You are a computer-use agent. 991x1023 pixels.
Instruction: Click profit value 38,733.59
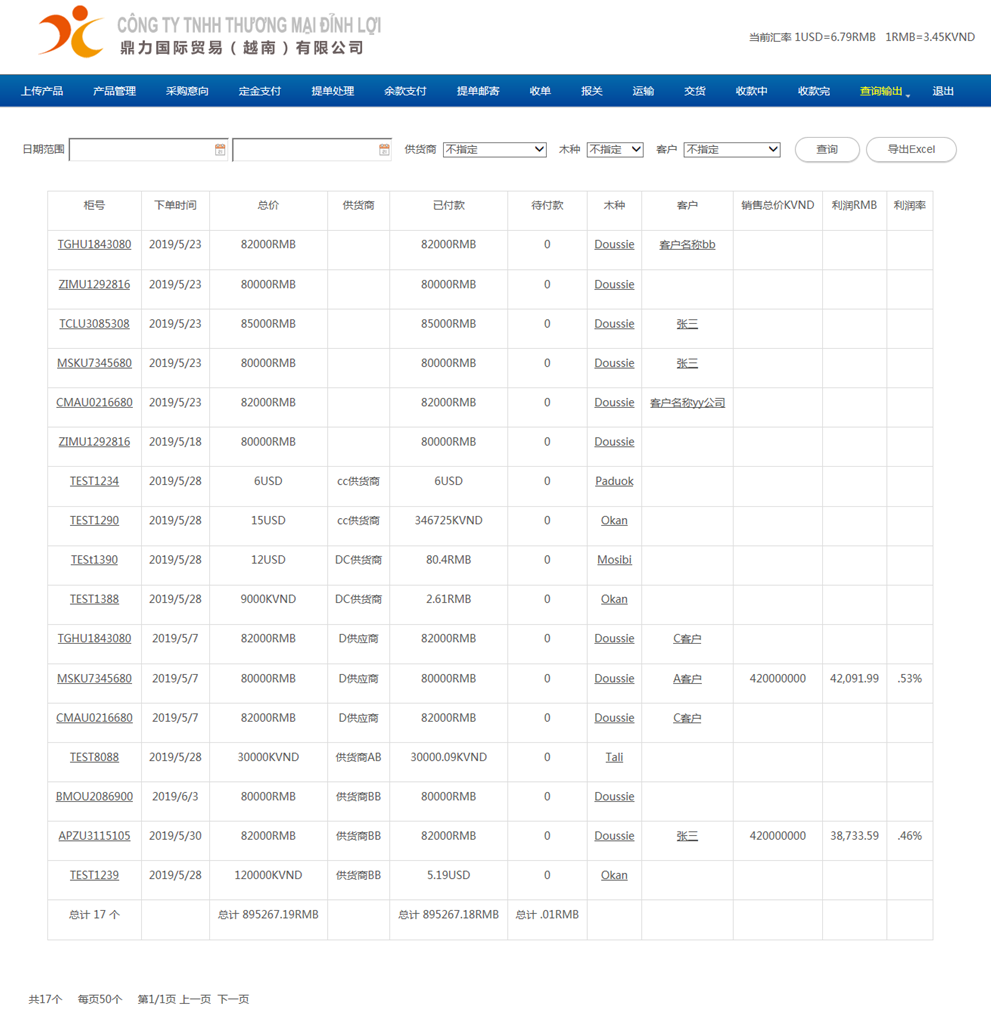pos(855,836)
